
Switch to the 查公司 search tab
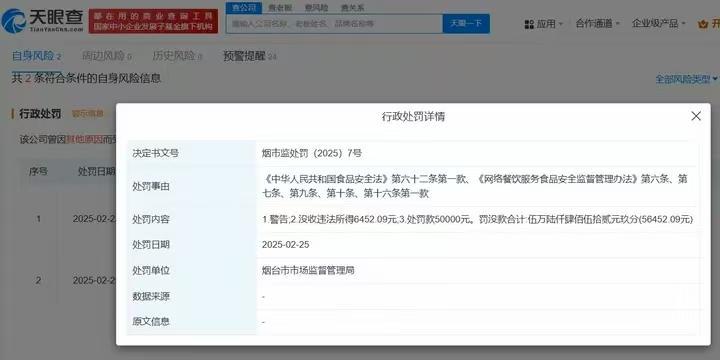click(x=243, y=8)
